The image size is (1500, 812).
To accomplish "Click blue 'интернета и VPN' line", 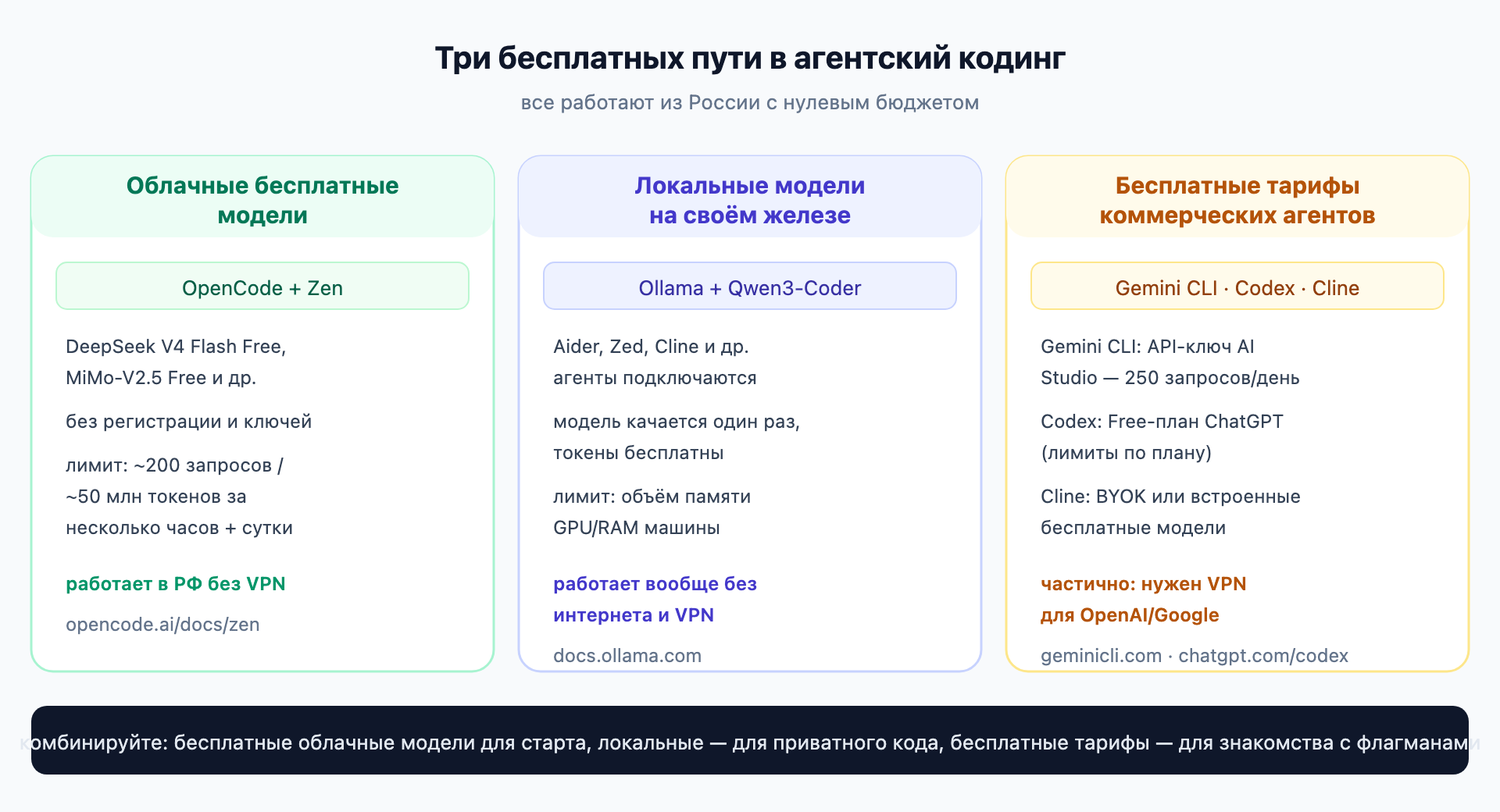I will (x=634, y=615).
